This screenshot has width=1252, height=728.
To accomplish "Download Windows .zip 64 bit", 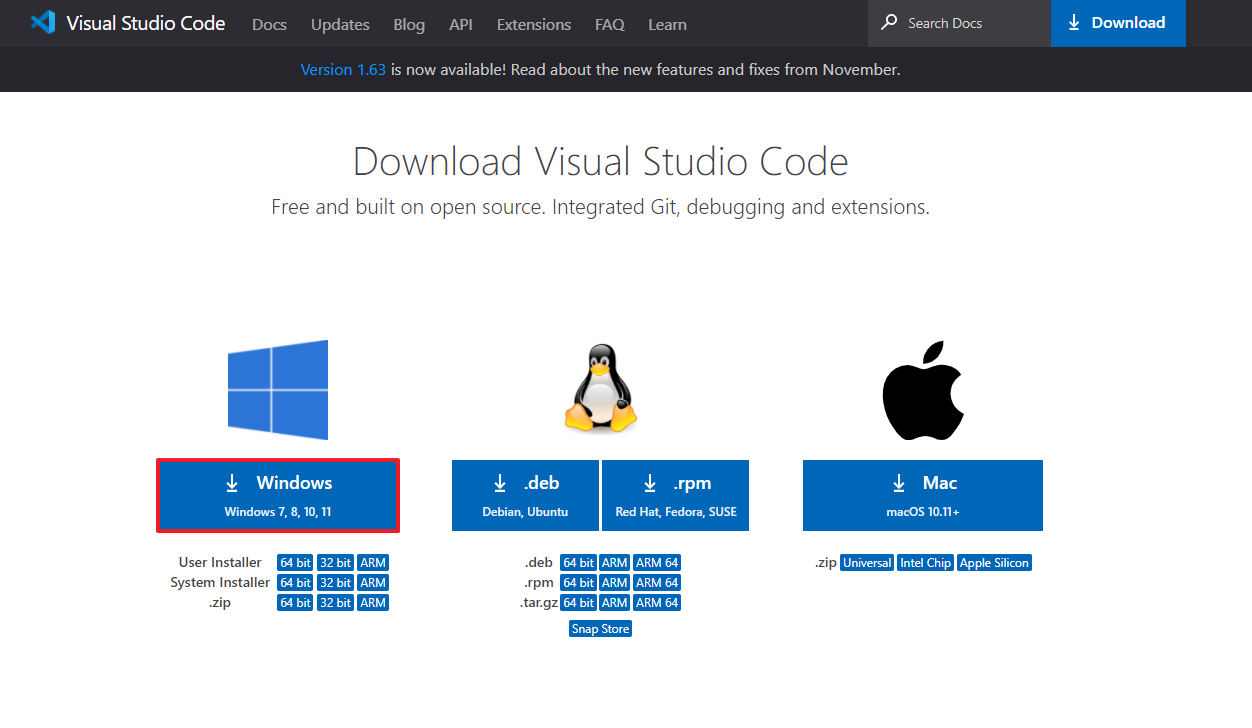I will coord(295,603).
